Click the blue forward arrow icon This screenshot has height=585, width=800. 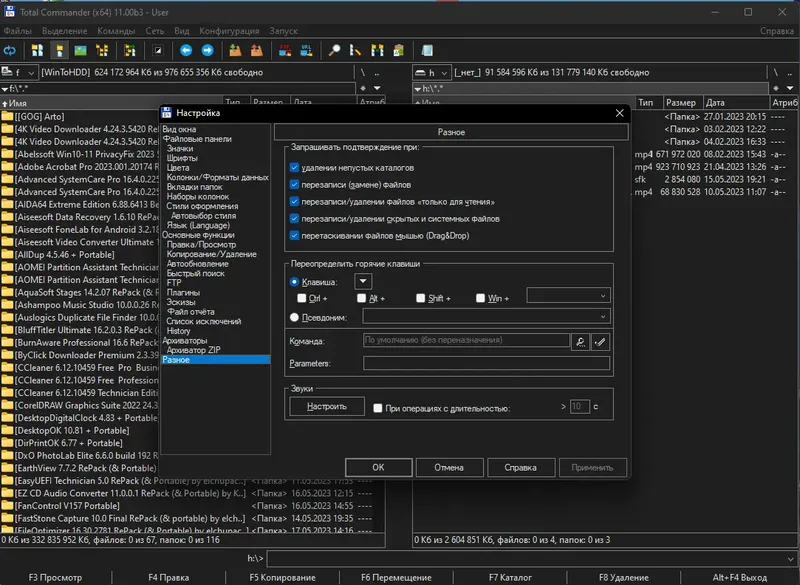[209, 49]
